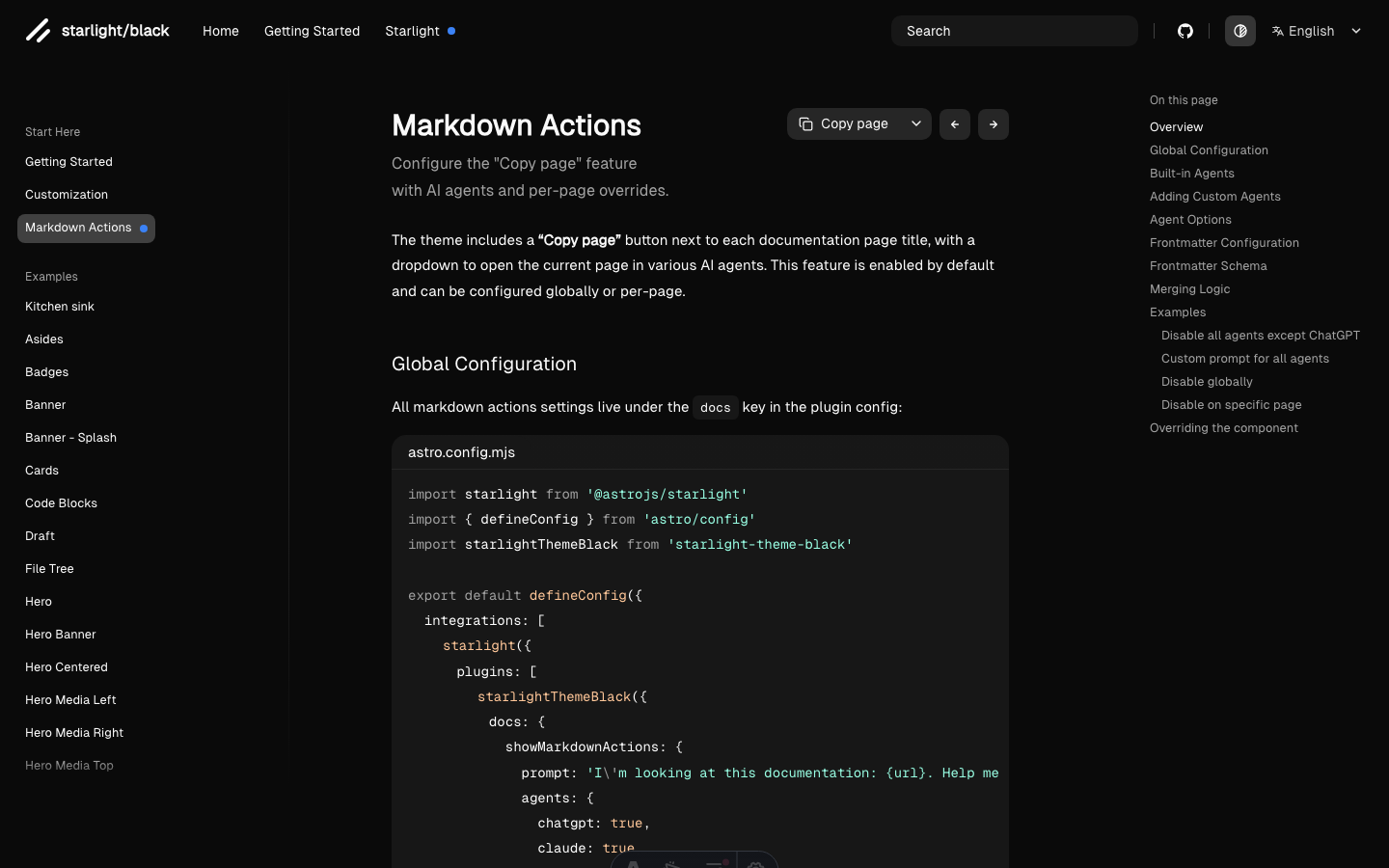Open the Home nav item

221,31
